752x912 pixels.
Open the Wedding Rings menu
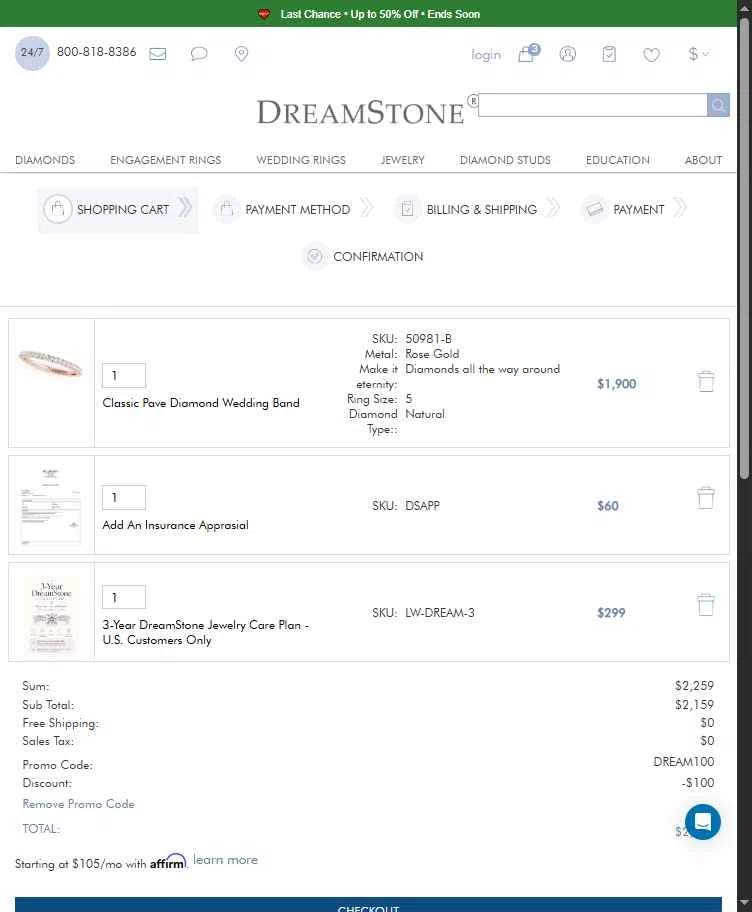(301, 160)
